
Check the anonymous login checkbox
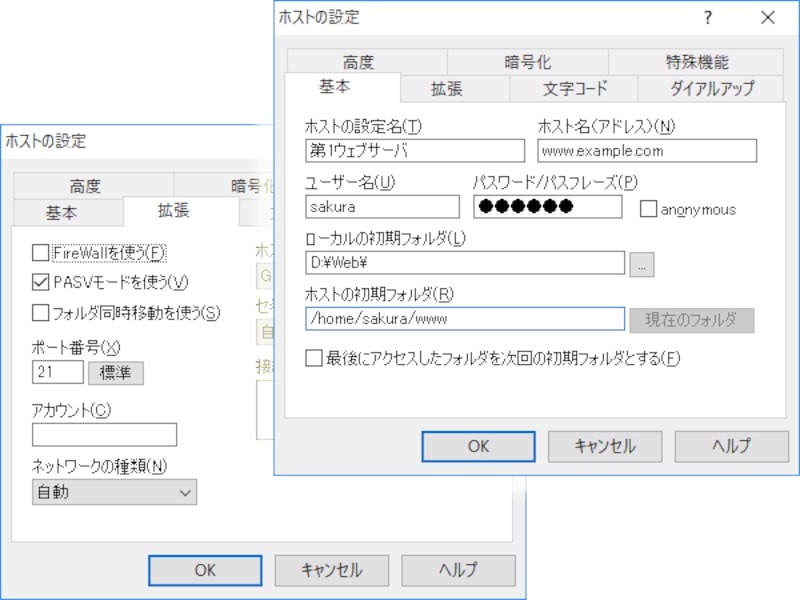coord(648,209)
